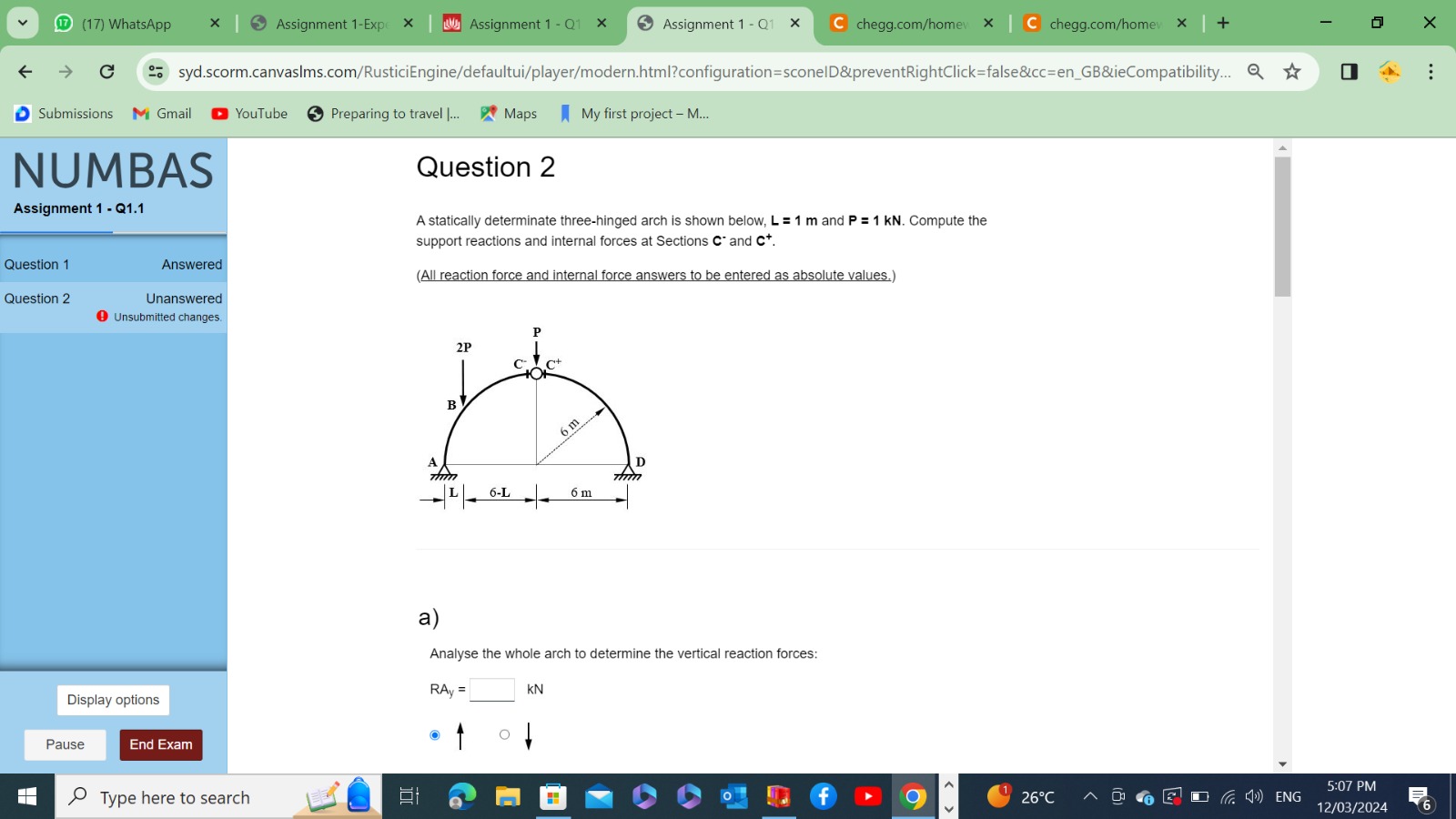Close the WhatsApp tab
The image size is (1456, 819).
pyautogui.click(x=215, y=24)
